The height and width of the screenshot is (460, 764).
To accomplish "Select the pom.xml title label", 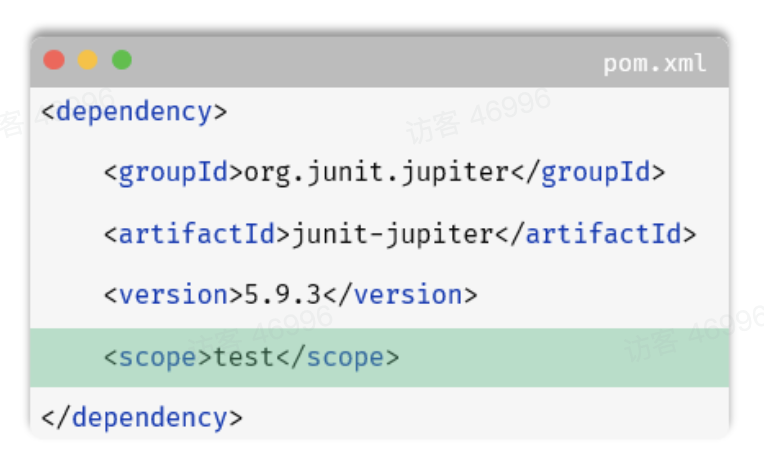I will [x=654, y=63].
